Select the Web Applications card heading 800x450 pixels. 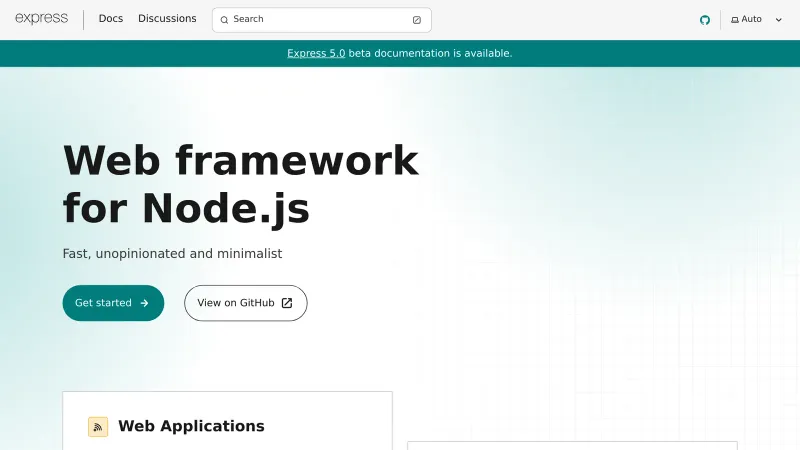point(191,426)
